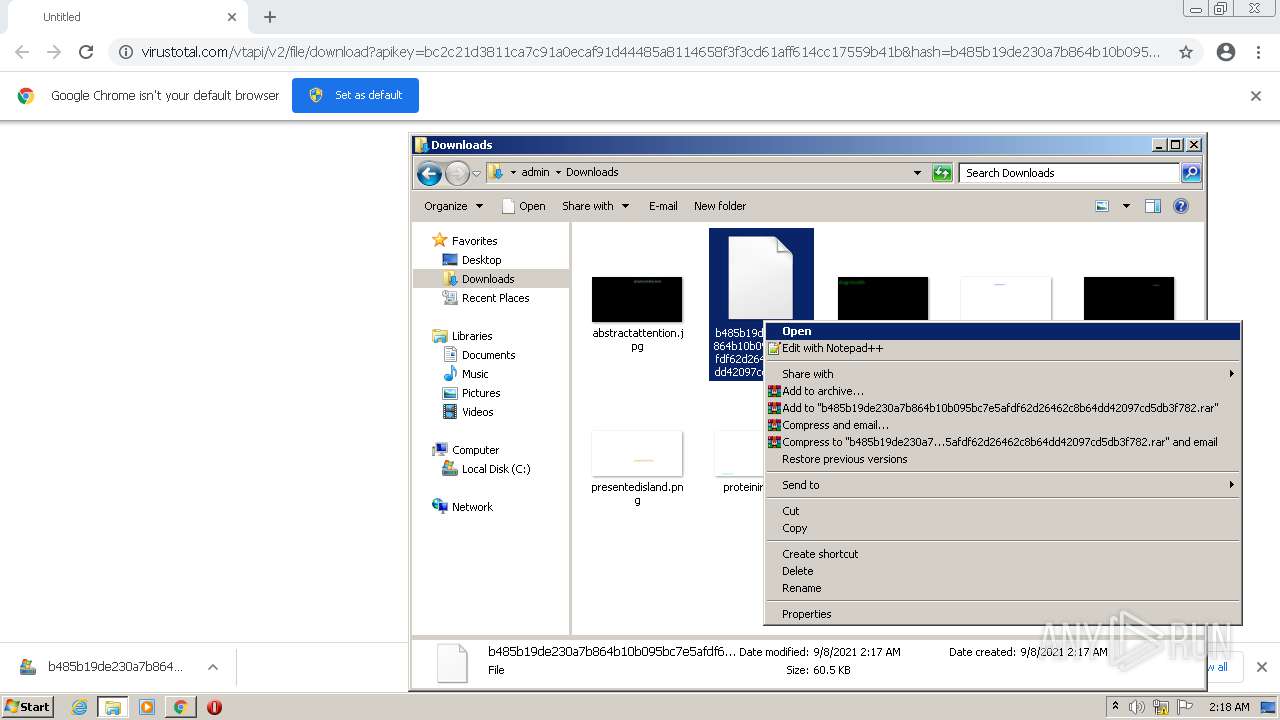Bookmark this page with the star icon
This screenshot has width=1280, height=720.
(1186, 52)
